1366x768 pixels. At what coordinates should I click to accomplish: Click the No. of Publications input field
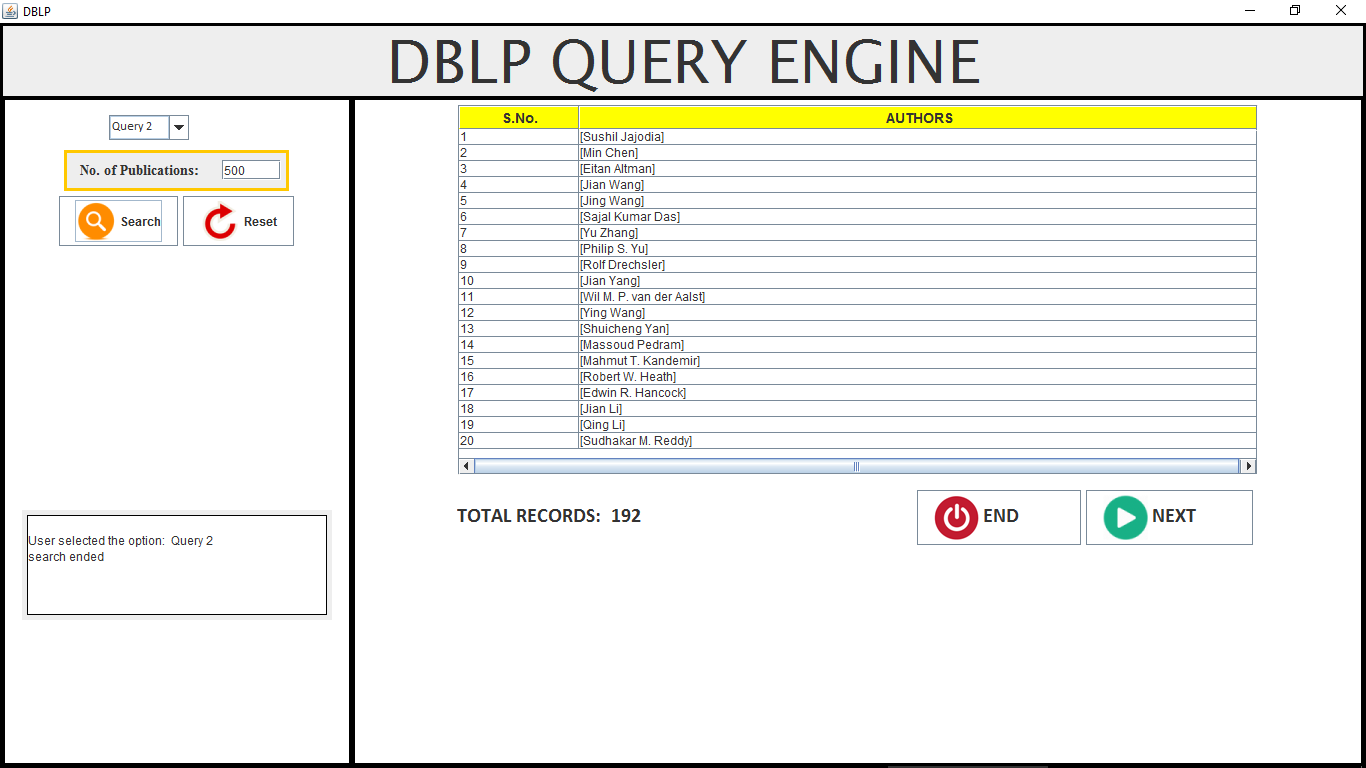(251, 170)
